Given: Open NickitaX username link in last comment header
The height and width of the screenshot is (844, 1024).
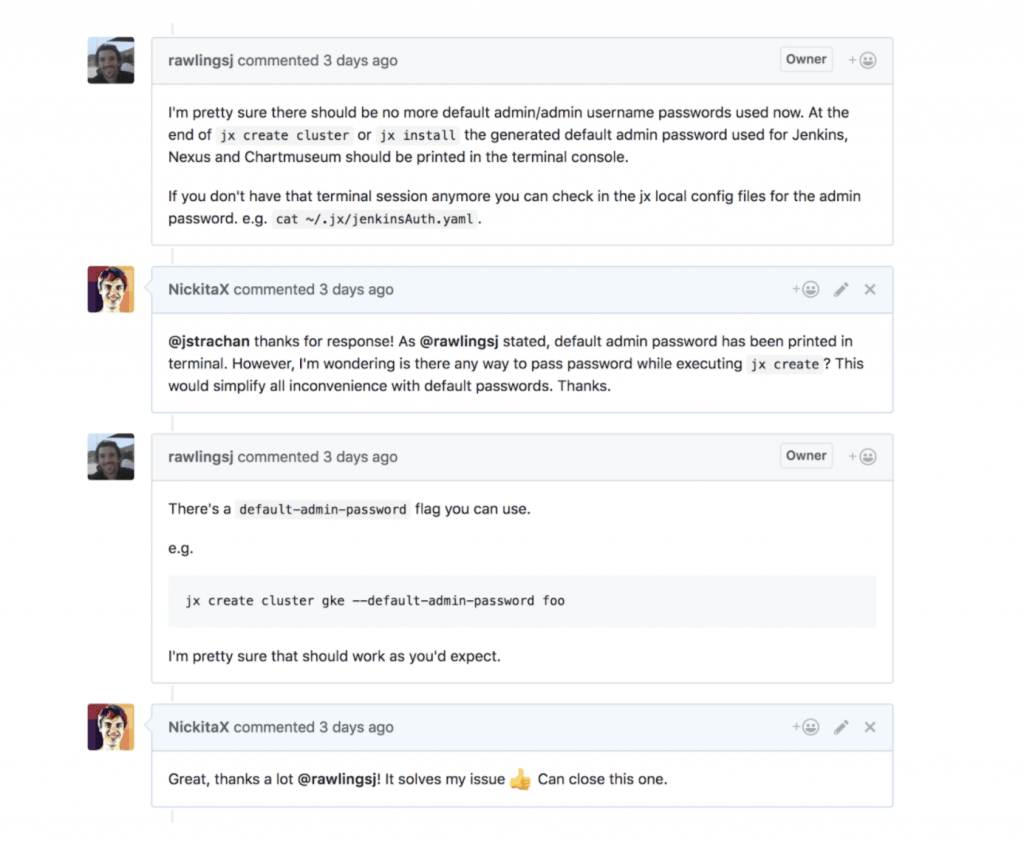Looking at the screenshot, I should point(198,728).
